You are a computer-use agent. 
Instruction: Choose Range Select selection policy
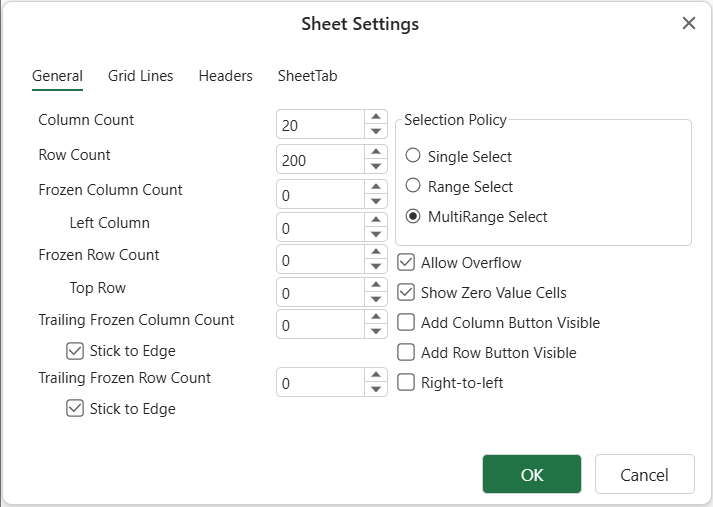coord(413,186)
